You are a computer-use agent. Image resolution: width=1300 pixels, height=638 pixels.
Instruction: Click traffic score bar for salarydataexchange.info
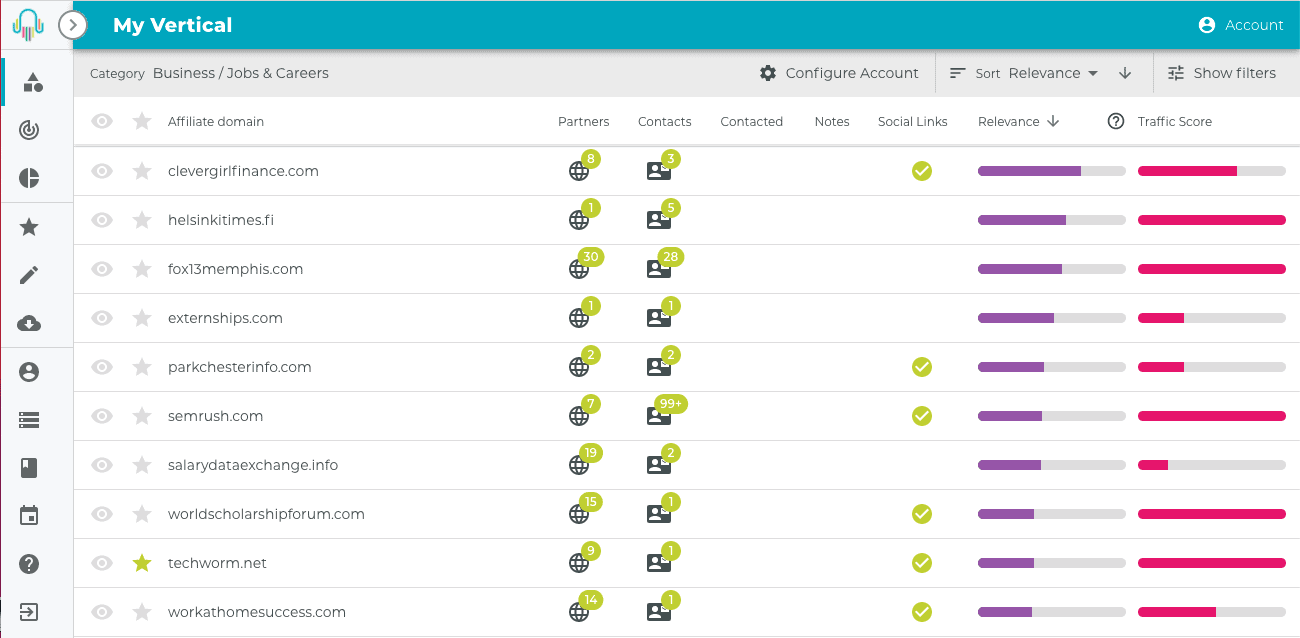(1212, 465)
